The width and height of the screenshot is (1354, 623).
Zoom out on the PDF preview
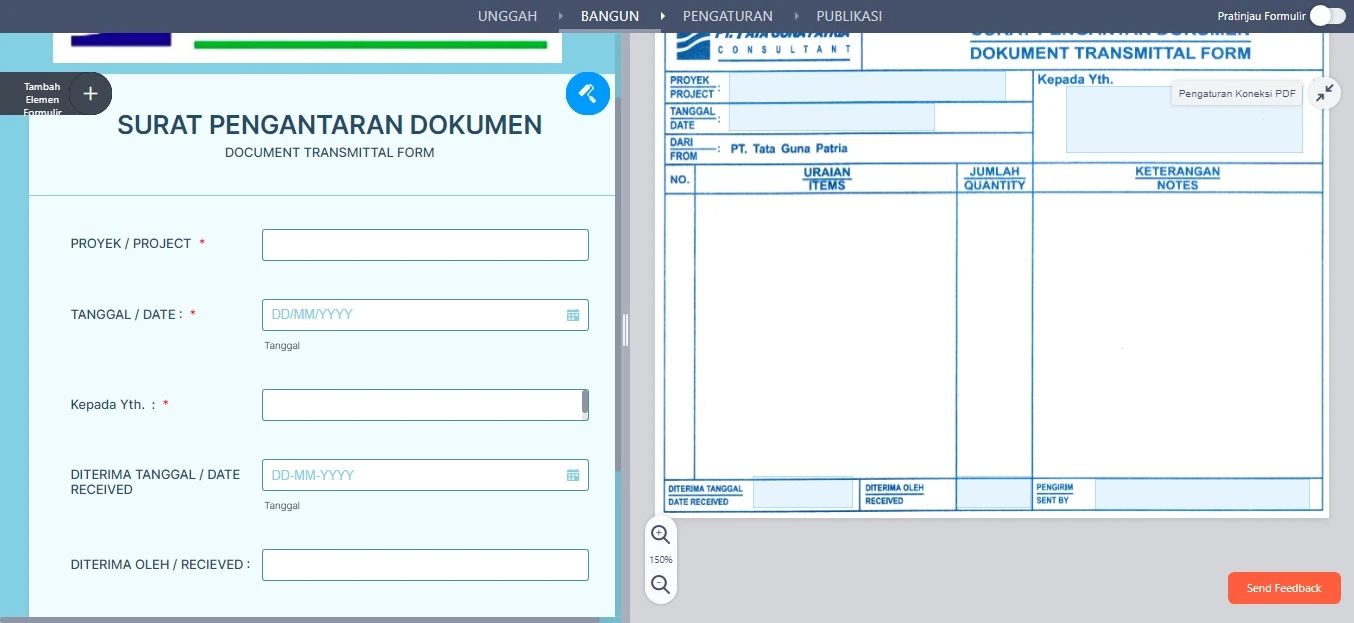coord(660,585)
